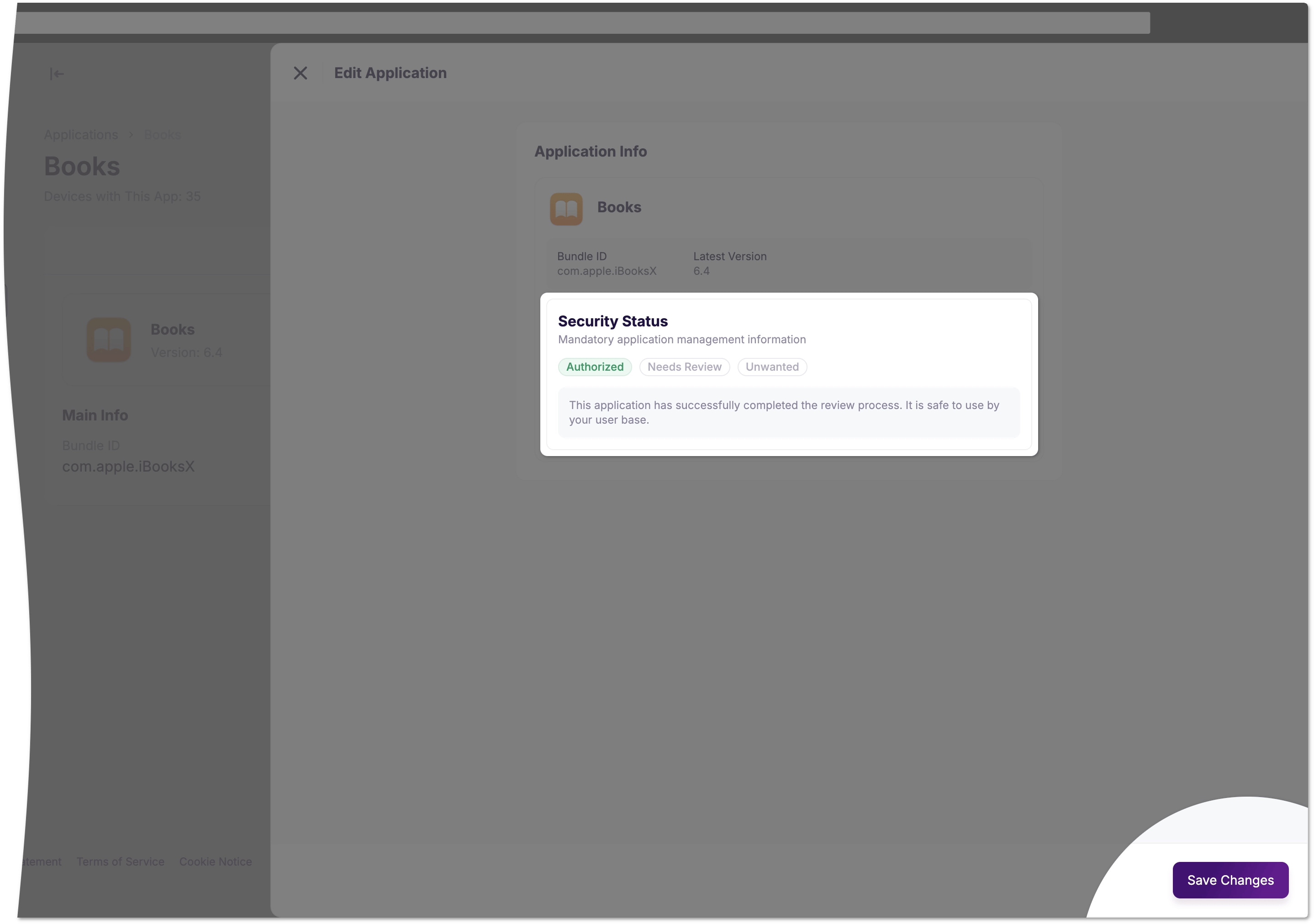The width and height of the screenshot is (1314, 924).
Task: Close the Edit Application panel
Action: (301, 73)
